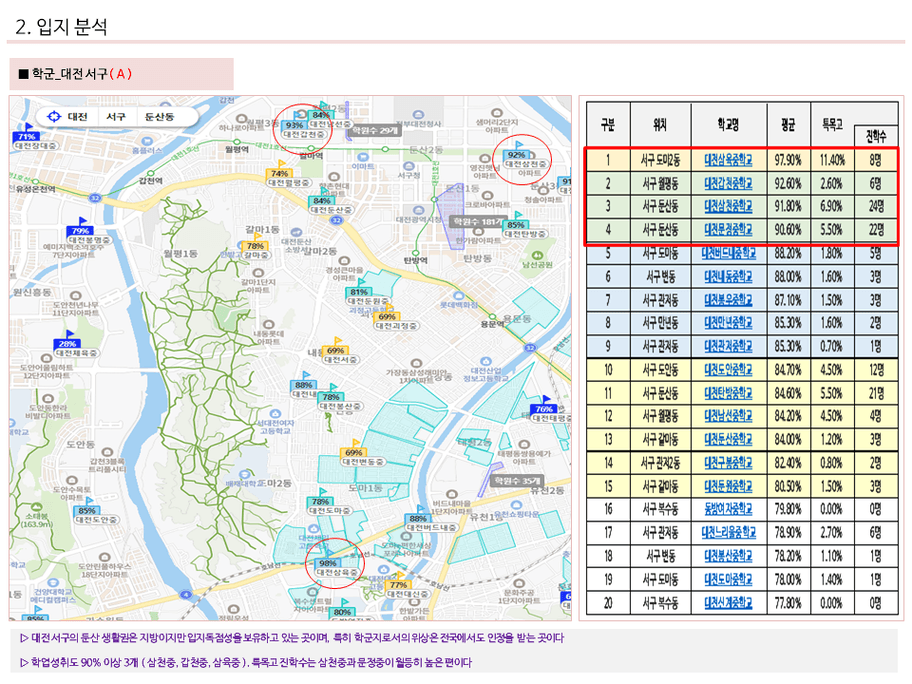This screenshot has width=912, height=684.
Task: Open the 대전삼천중학교 link in row 3
Action: [728, 206]
